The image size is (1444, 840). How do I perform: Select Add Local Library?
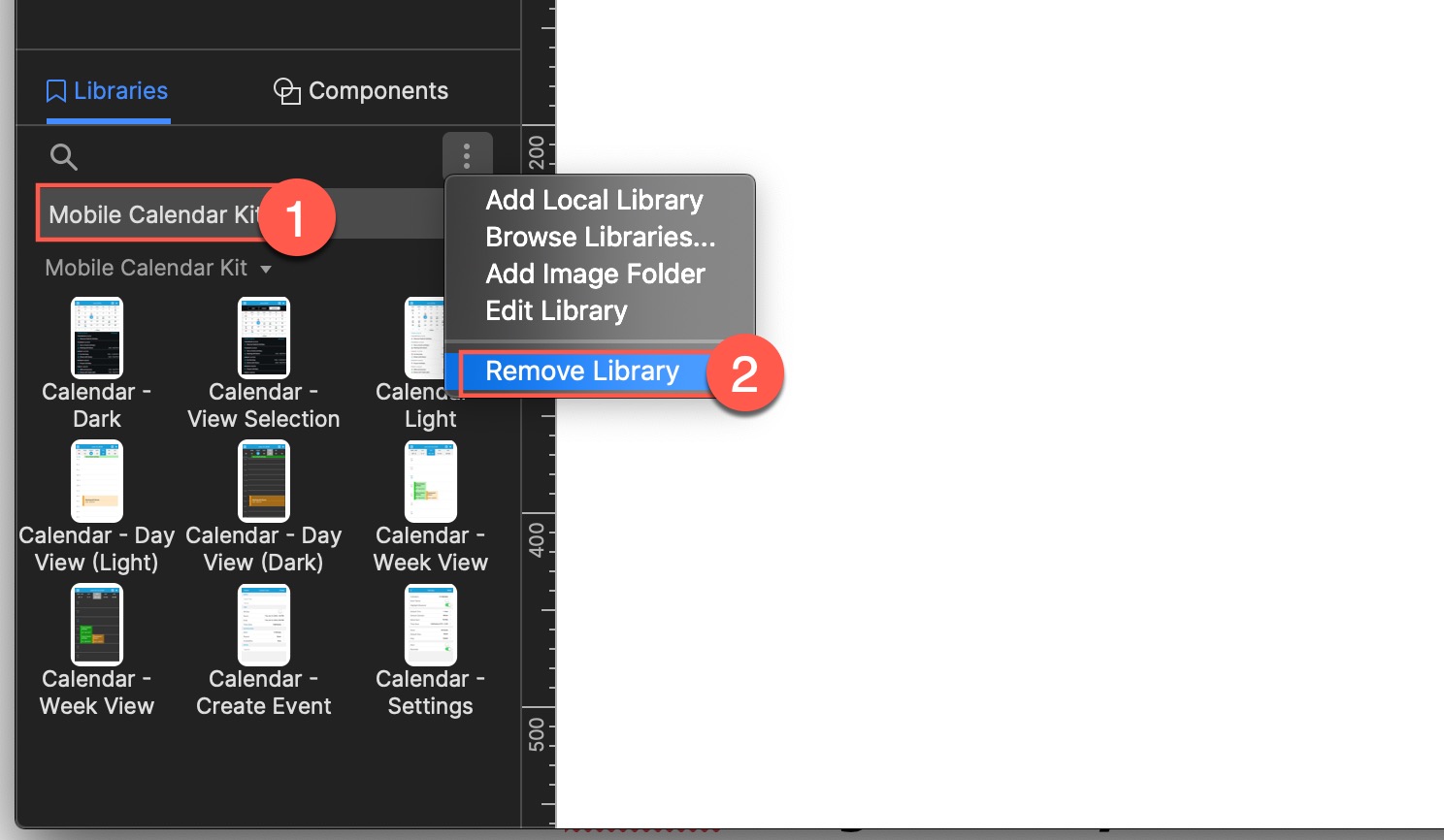(594, 200)
